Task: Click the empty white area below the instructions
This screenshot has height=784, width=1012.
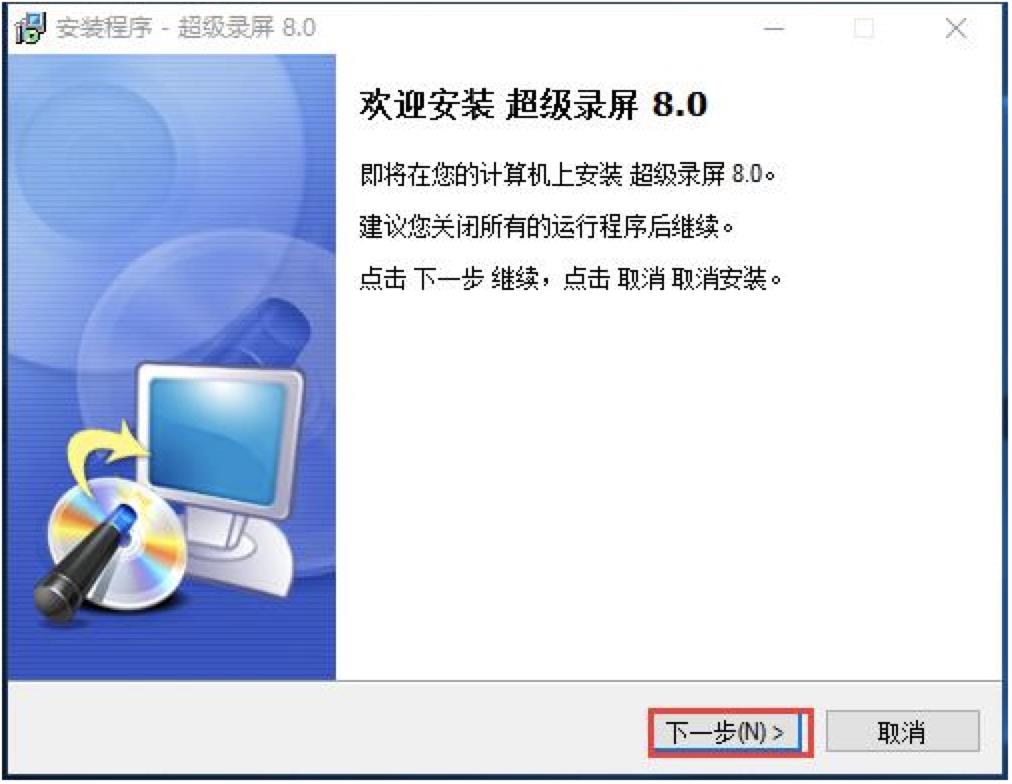Action: point(668,484)
